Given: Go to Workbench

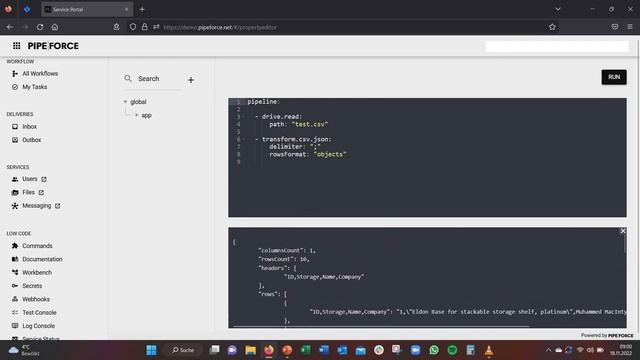Looking at the screenshot, I should pyautogui.click(x=37, y=272).
